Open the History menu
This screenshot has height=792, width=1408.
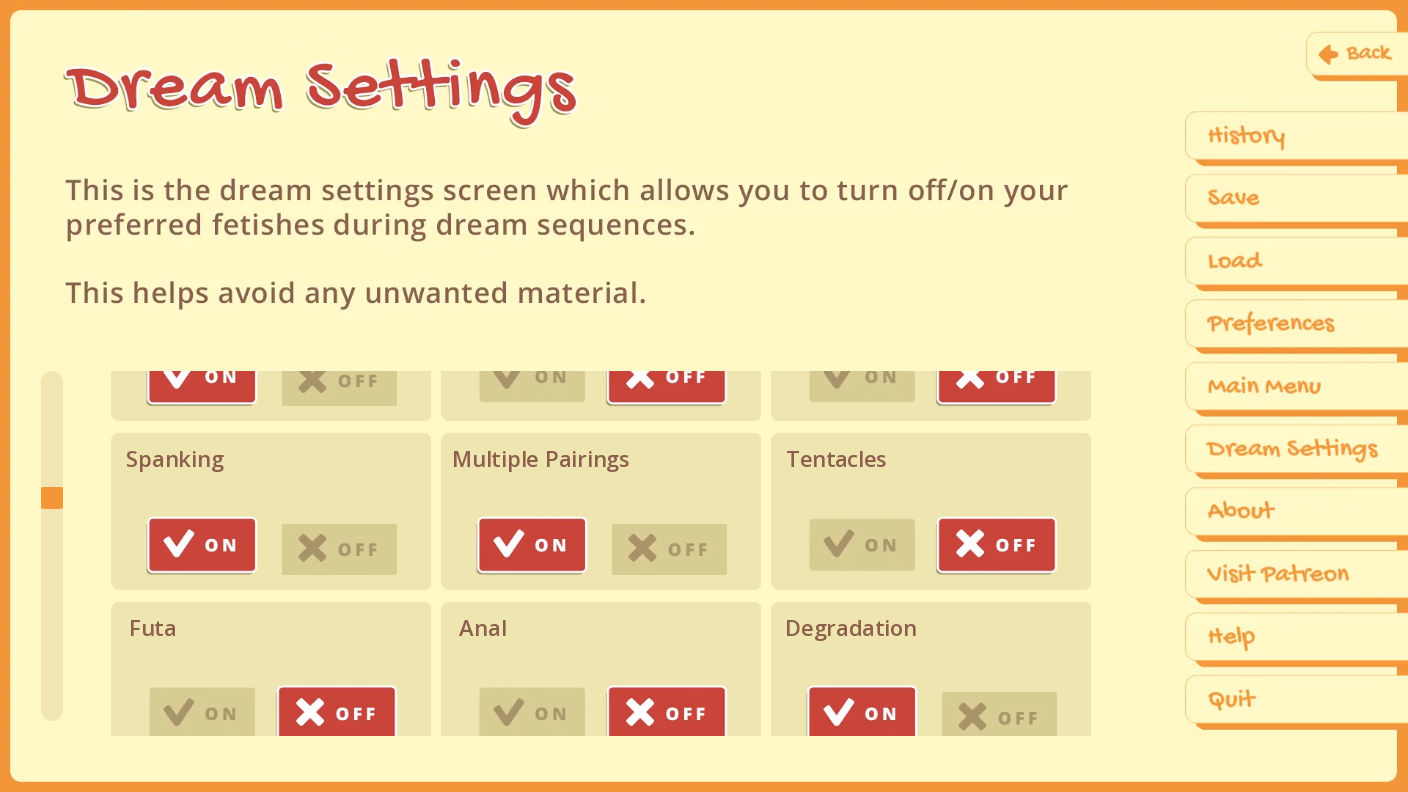1246,136
